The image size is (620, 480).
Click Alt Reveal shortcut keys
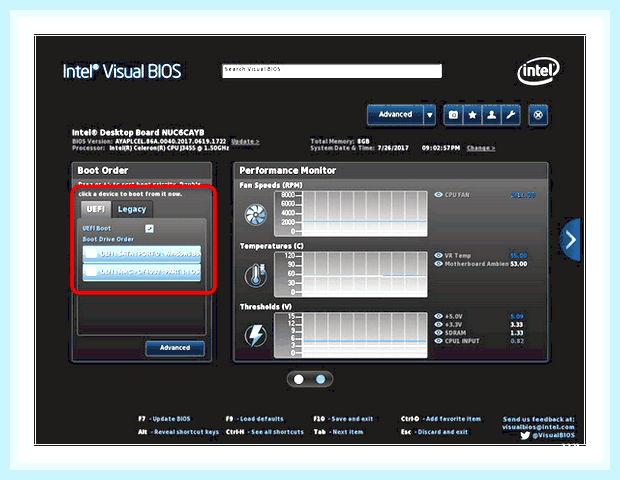point(178,432)
